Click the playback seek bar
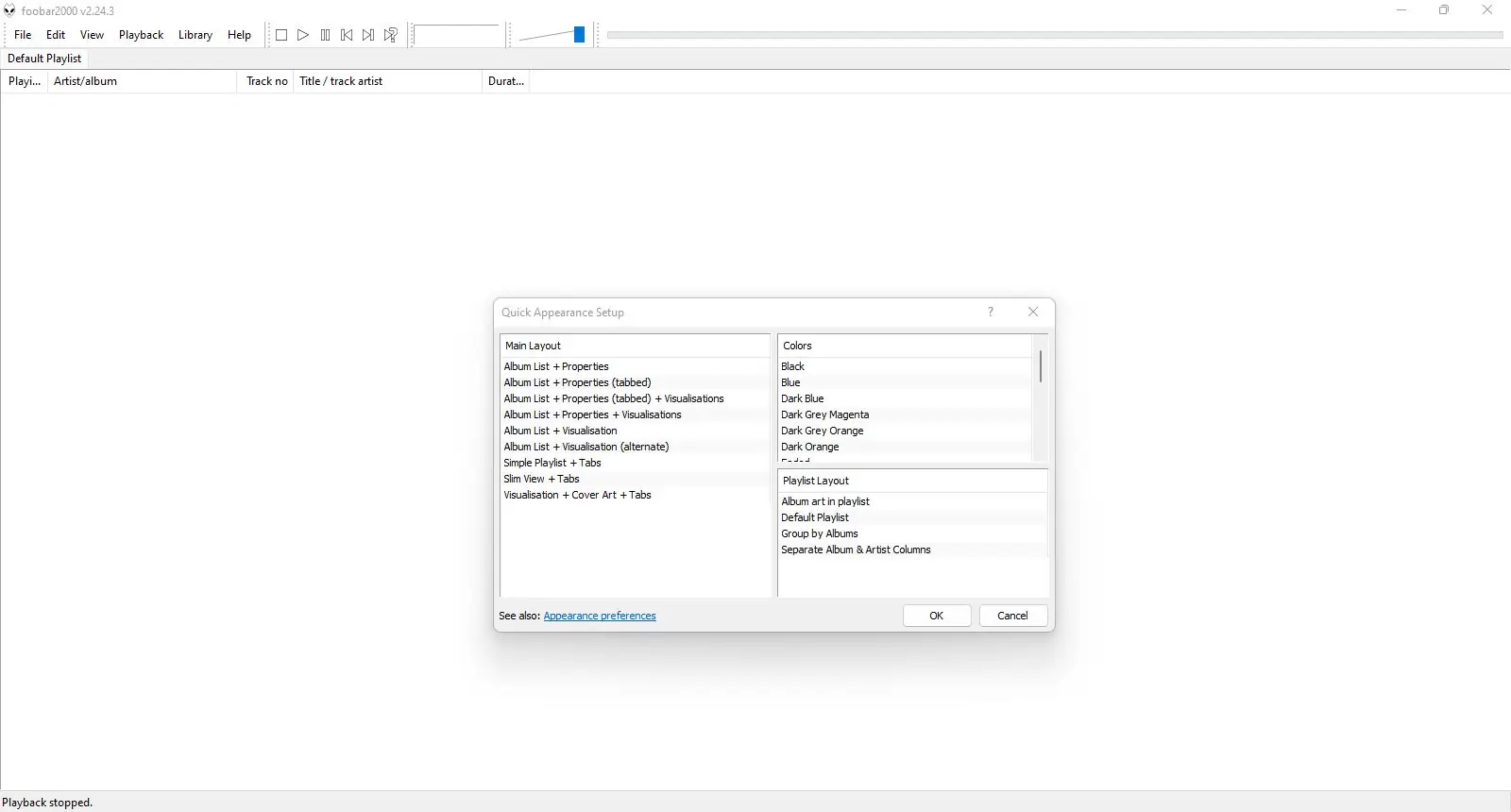Viewport: 1511px width, 812px height. click(x=1055, y=35)
